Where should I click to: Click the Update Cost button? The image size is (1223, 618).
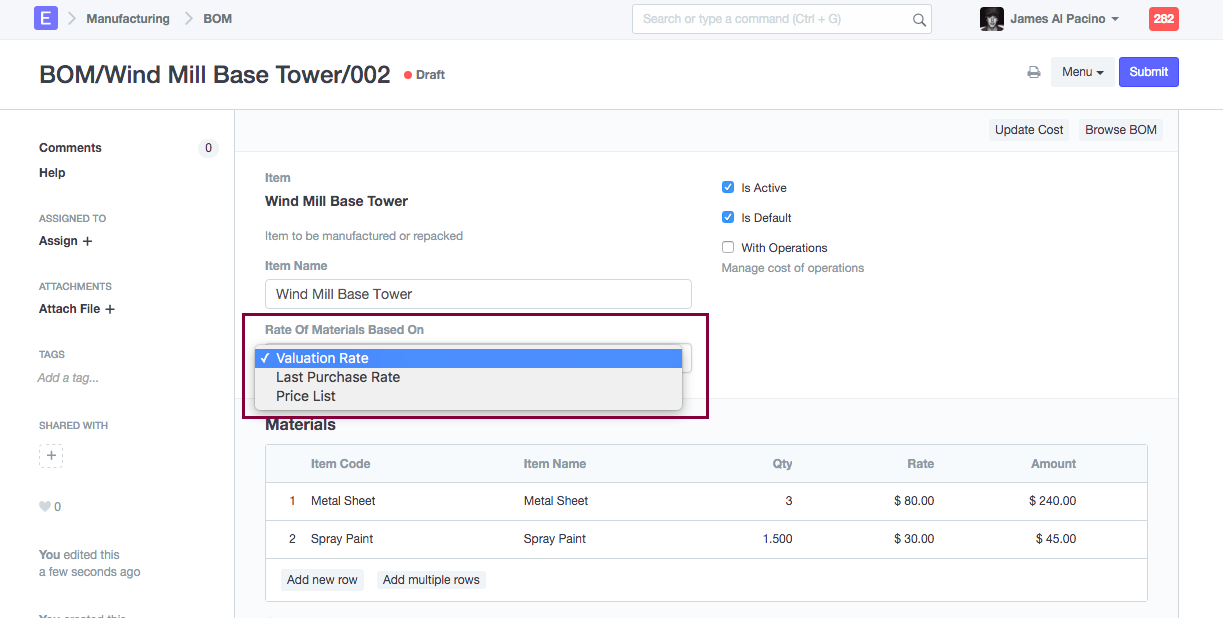1028,130
